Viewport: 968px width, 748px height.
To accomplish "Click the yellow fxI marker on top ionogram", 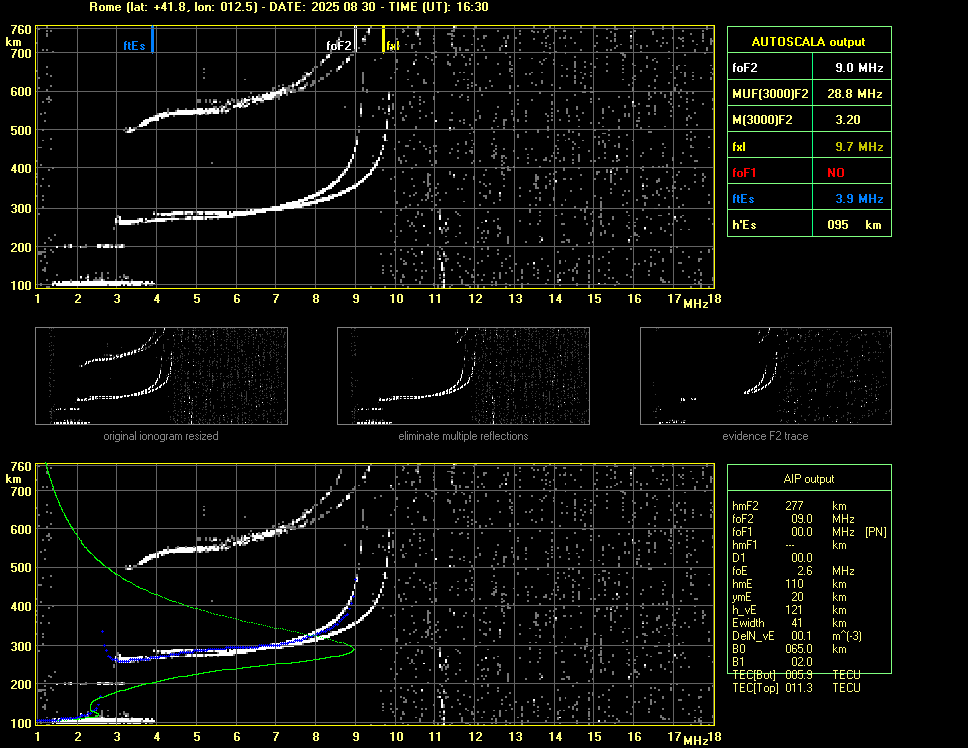I will point(383,39).
